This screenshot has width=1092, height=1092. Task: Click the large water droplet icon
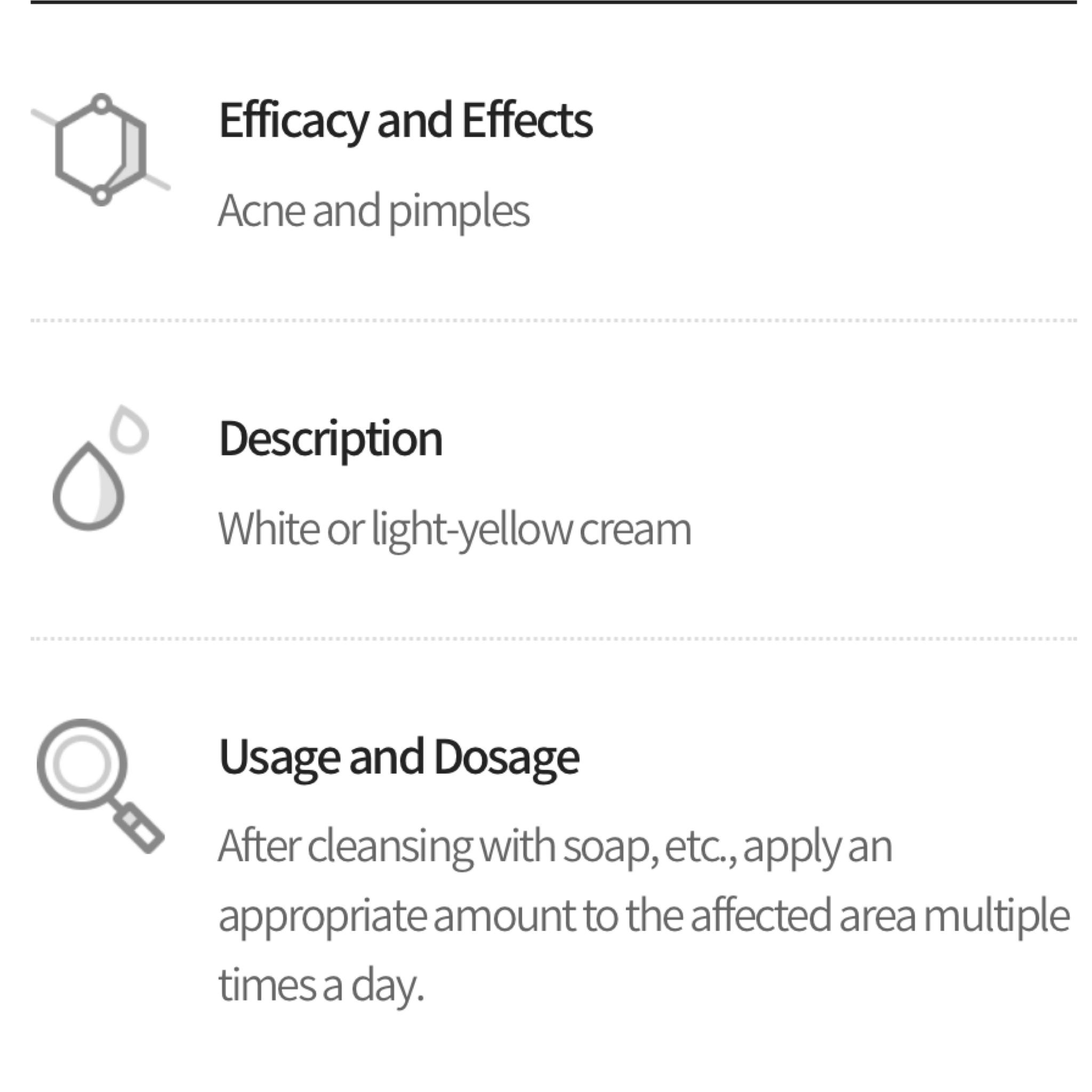[88, 487]
